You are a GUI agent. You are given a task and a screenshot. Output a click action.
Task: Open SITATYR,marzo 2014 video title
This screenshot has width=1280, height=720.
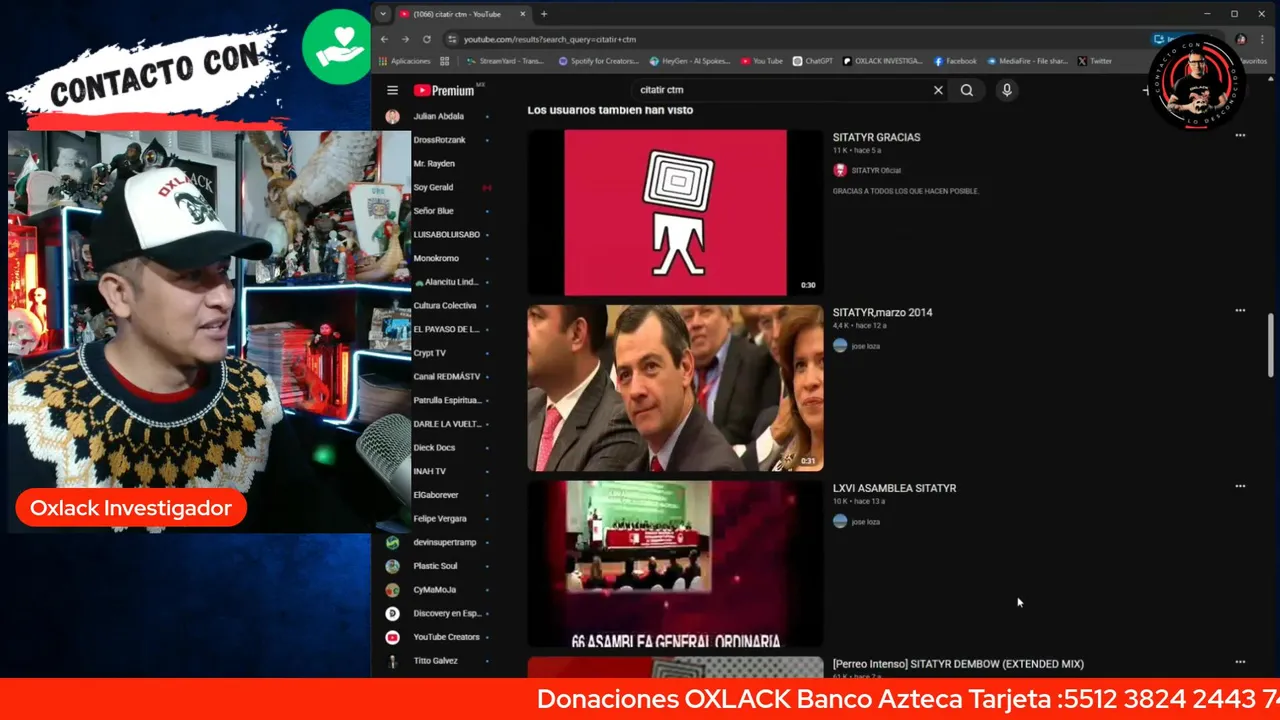coord(882,312)
